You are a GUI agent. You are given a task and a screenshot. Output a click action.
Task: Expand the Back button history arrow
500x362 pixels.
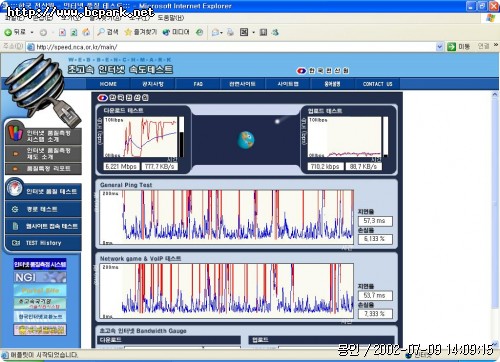click(x=32, y=32)
